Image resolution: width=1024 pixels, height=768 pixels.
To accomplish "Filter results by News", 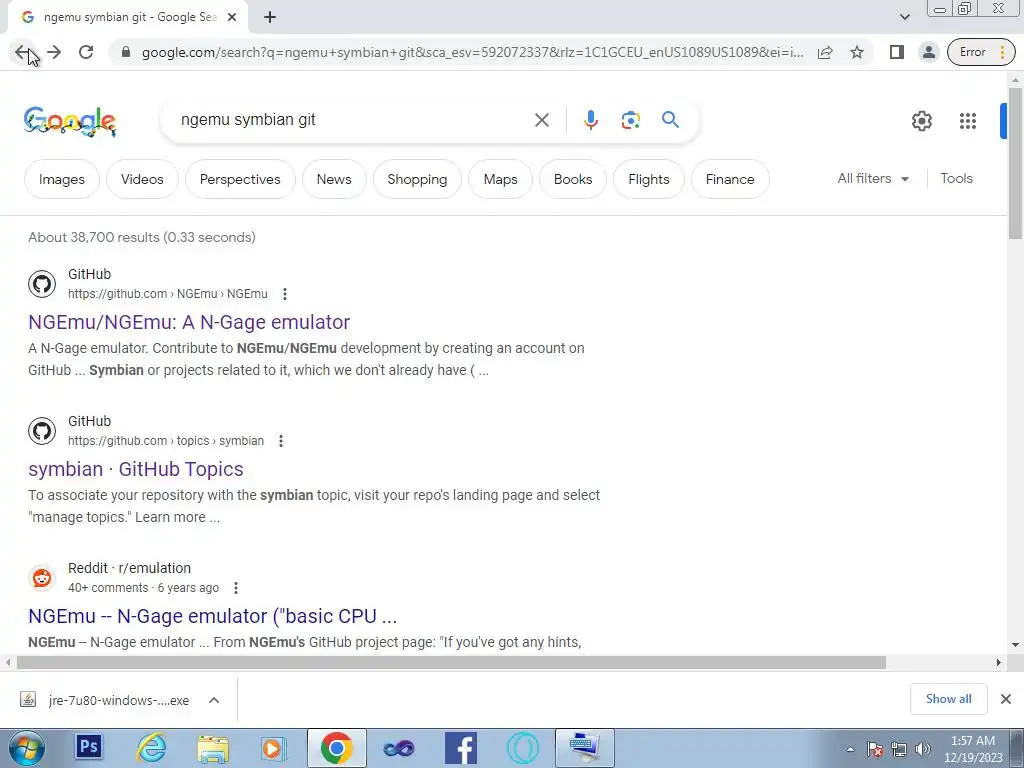I will tap(334, 179).
